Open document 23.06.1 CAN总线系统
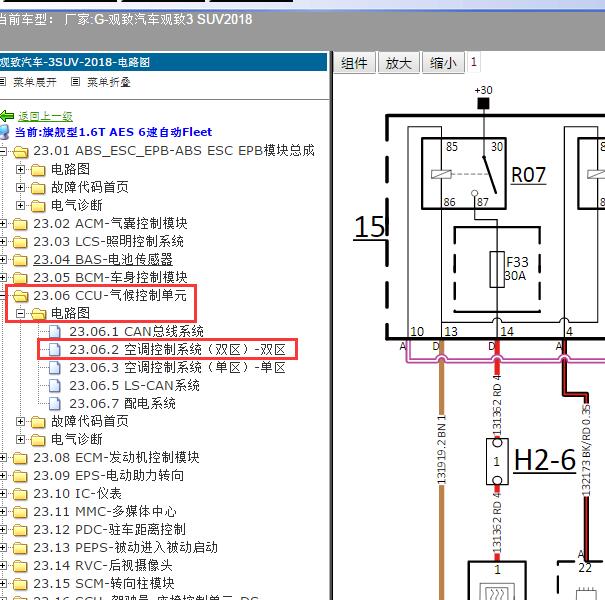 (x=137, y=331)
